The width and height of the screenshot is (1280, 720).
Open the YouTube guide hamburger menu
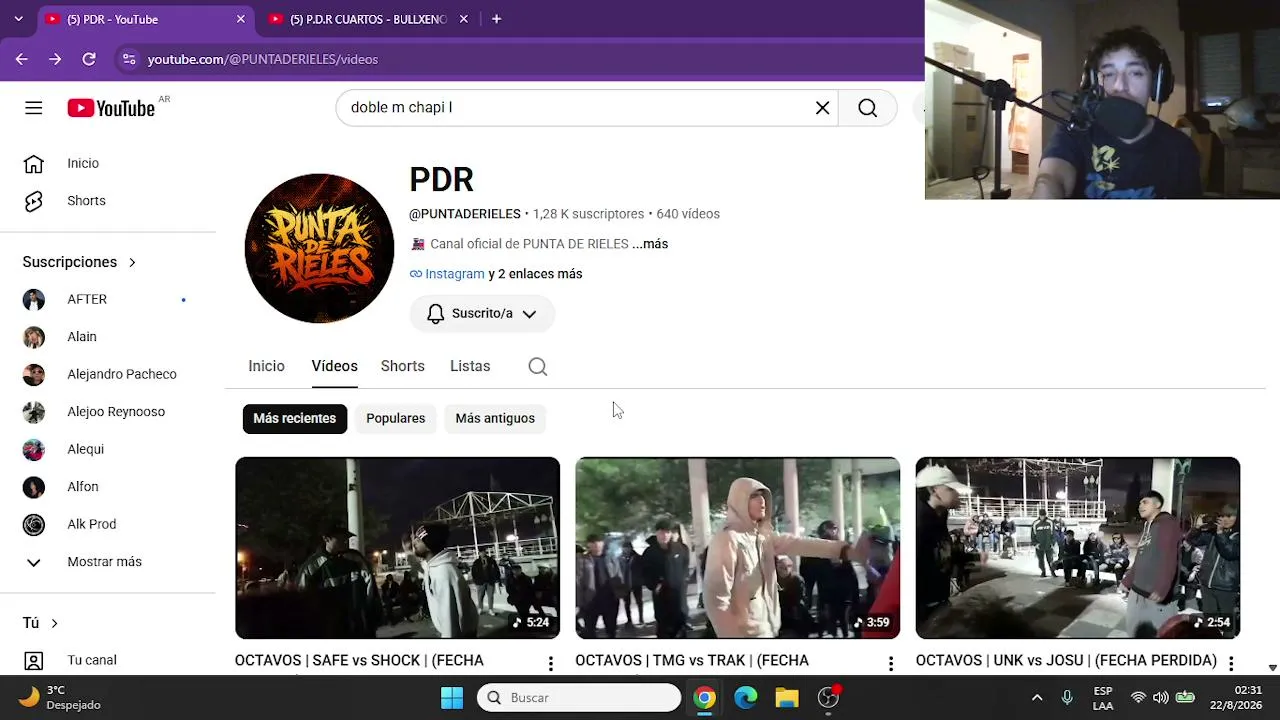(x=34, y=108)
